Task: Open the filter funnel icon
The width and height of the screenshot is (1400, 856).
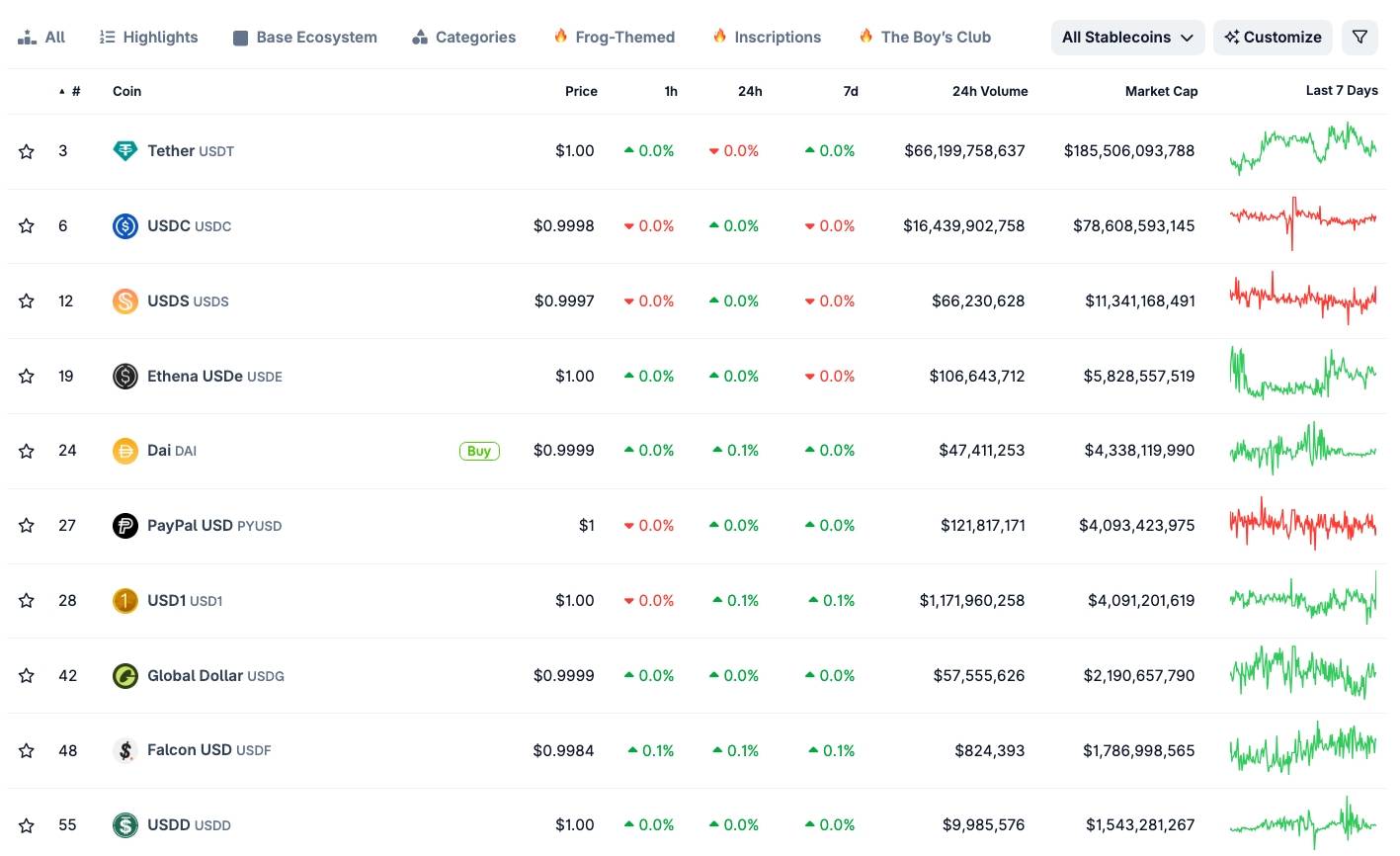Action: pos(1359,37)
